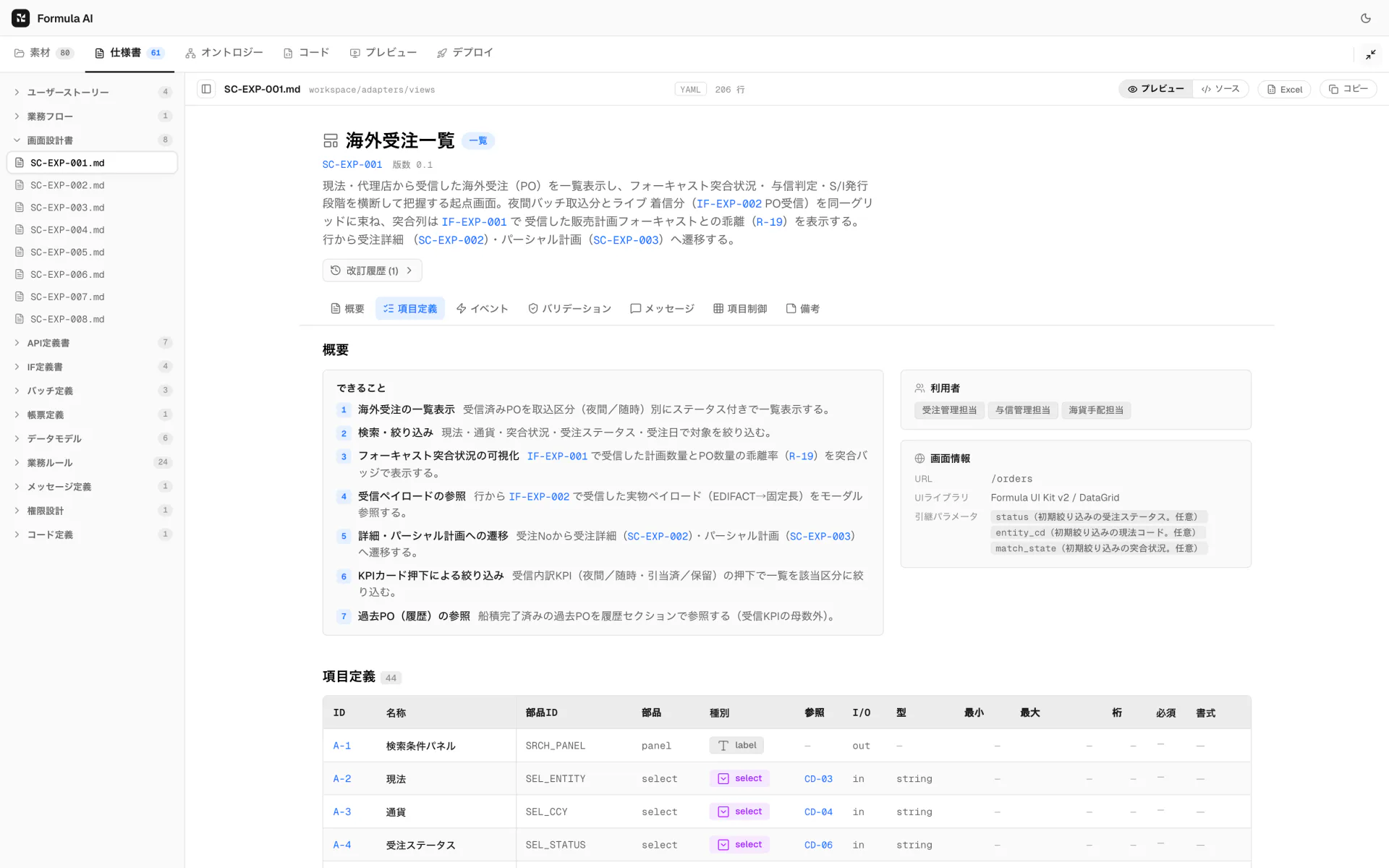
Task: Click the 海貨手配担当 user tag
Action: coord(1096,410)
